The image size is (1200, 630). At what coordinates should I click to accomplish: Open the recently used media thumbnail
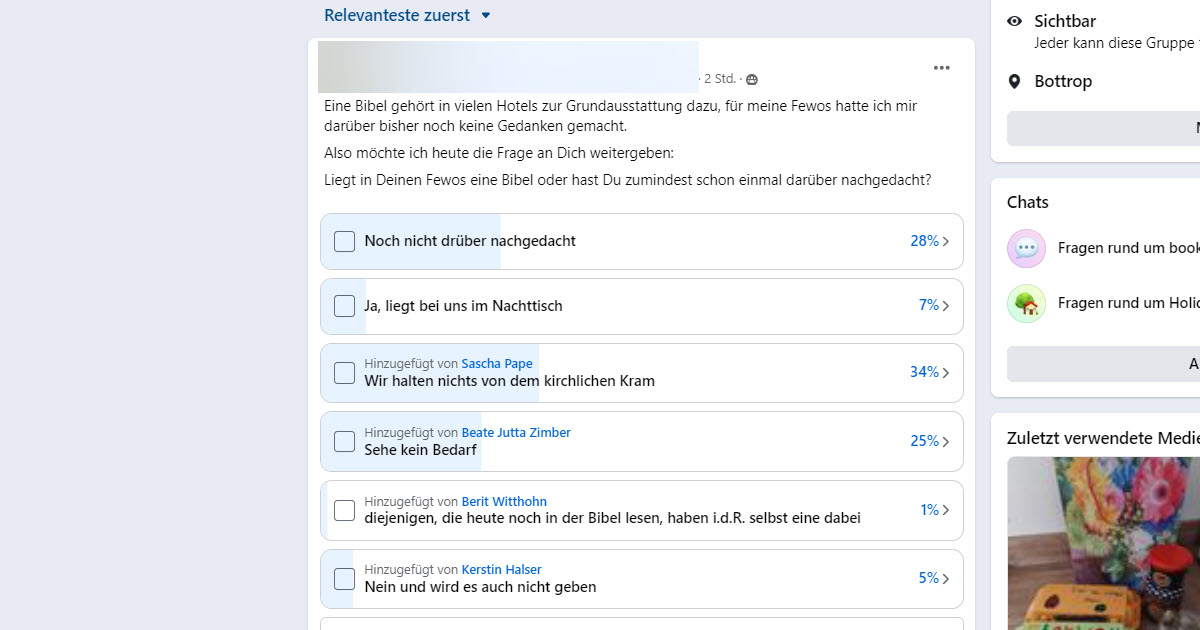[x=1103, y=543]
